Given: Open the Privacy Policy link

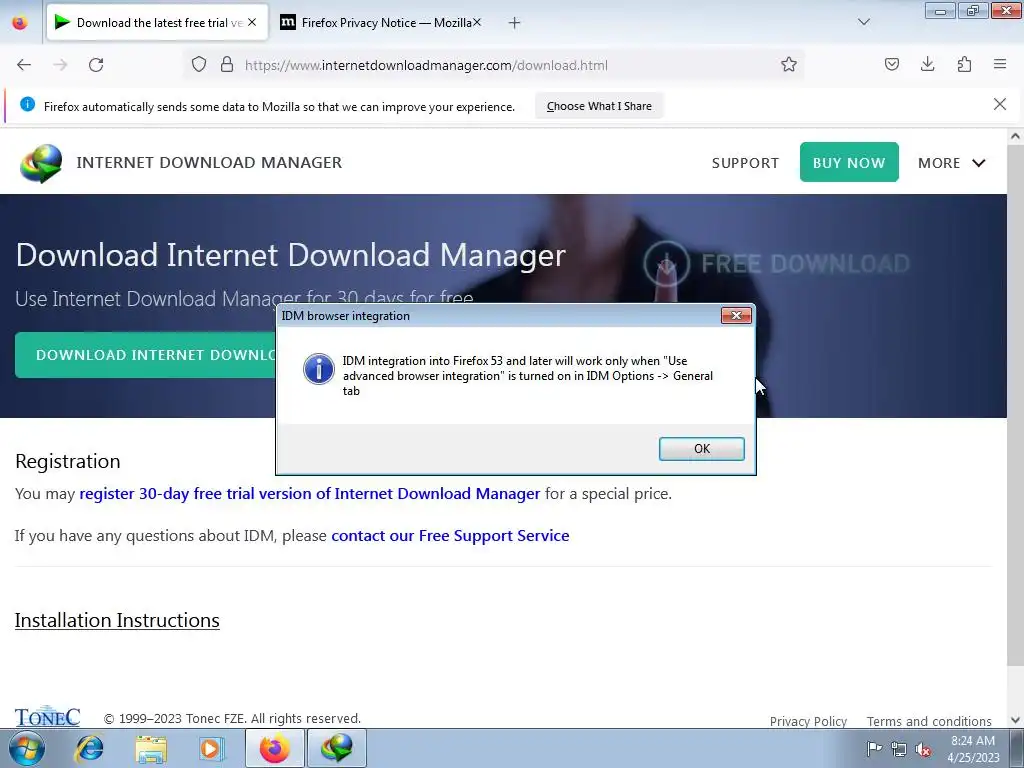Looking at the screenshot, I should 808,721.
